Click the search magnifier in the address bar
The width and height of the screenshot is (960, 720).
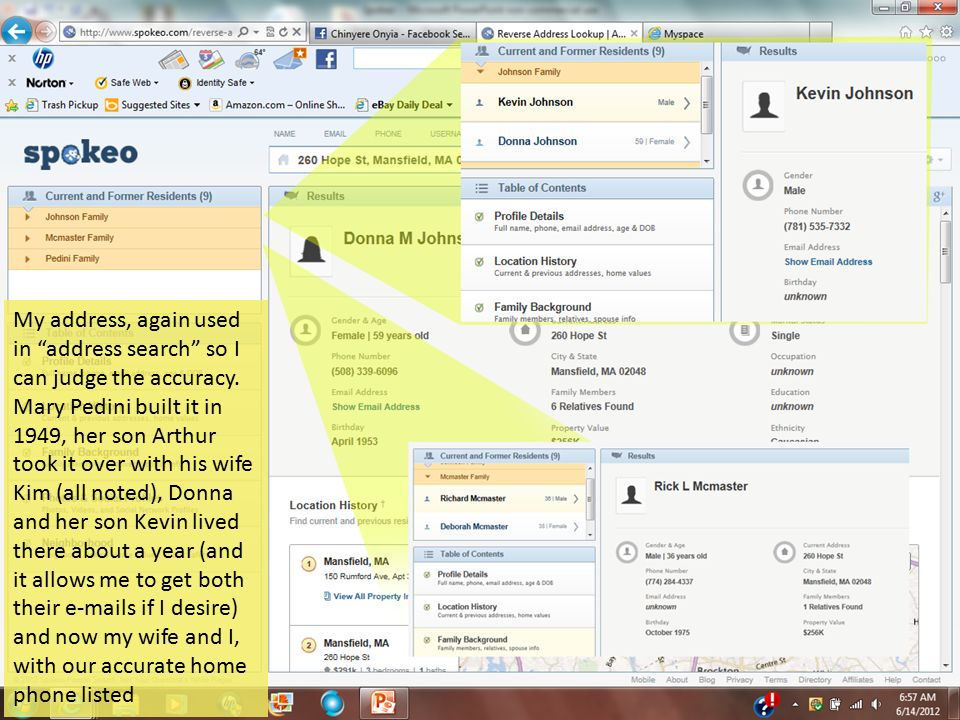pyautogui.click(x=243, y=32)
